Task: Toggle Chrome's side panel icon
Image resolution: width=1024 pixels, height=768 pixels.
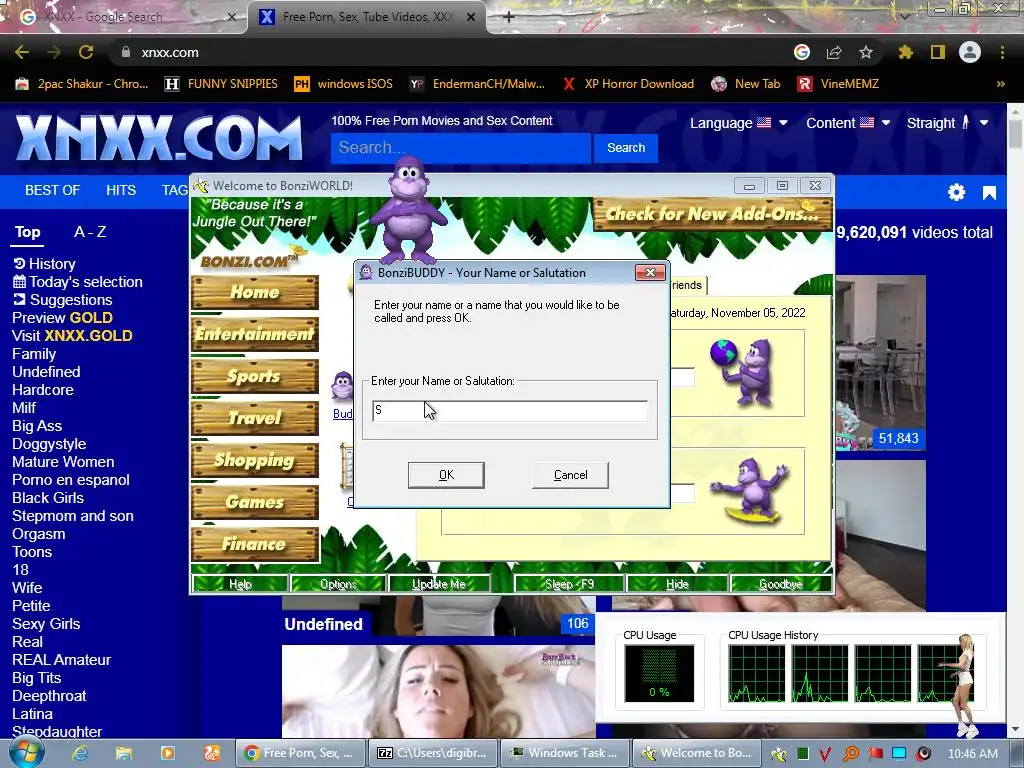Action: click(x=938, y=52)
